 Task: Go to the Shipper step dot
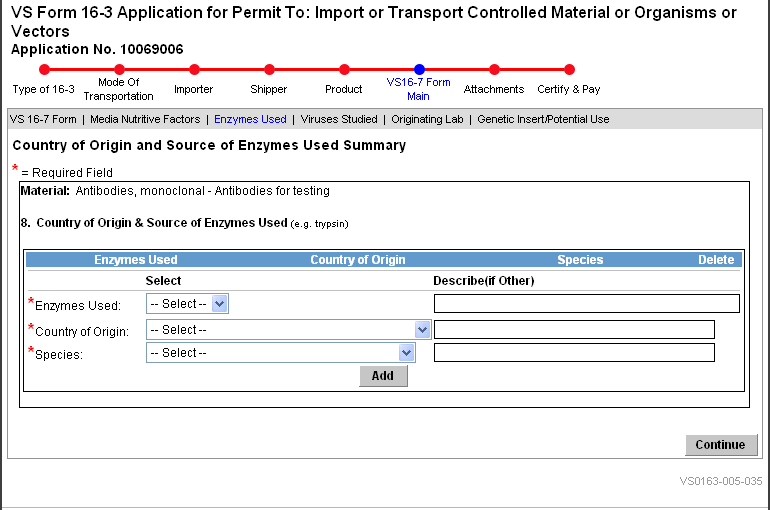point(269,70)
